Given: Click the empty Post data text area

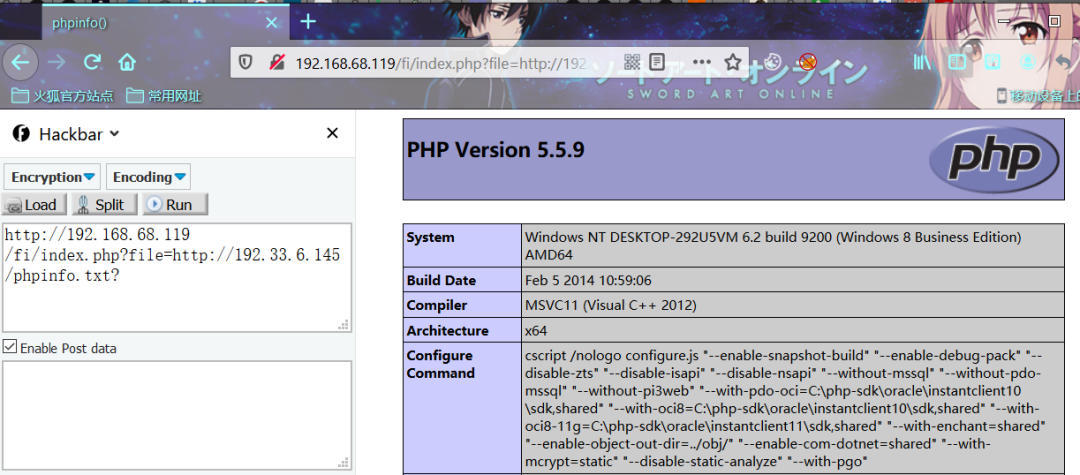Looking at the screenshot, I should (x=177, y=416).
